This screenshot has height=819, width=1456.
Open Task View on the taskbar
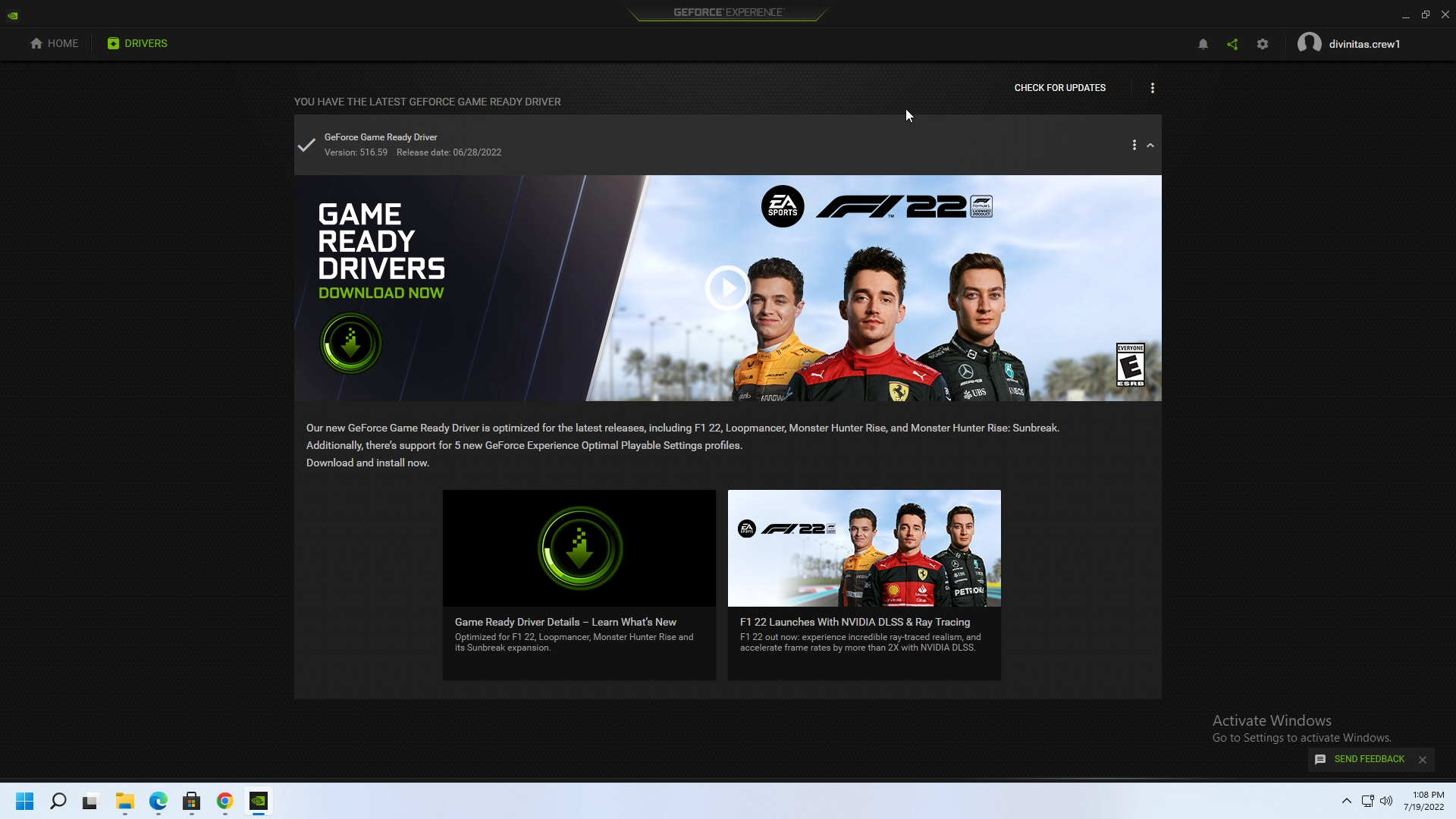[91, 801]
